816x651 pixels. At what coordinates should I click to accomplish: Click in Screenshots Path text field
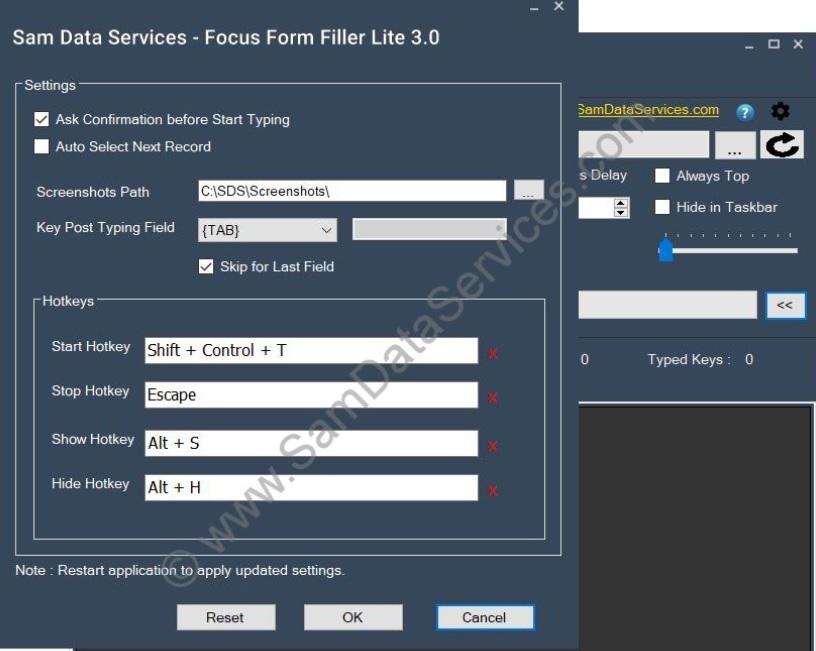(352, 191)
